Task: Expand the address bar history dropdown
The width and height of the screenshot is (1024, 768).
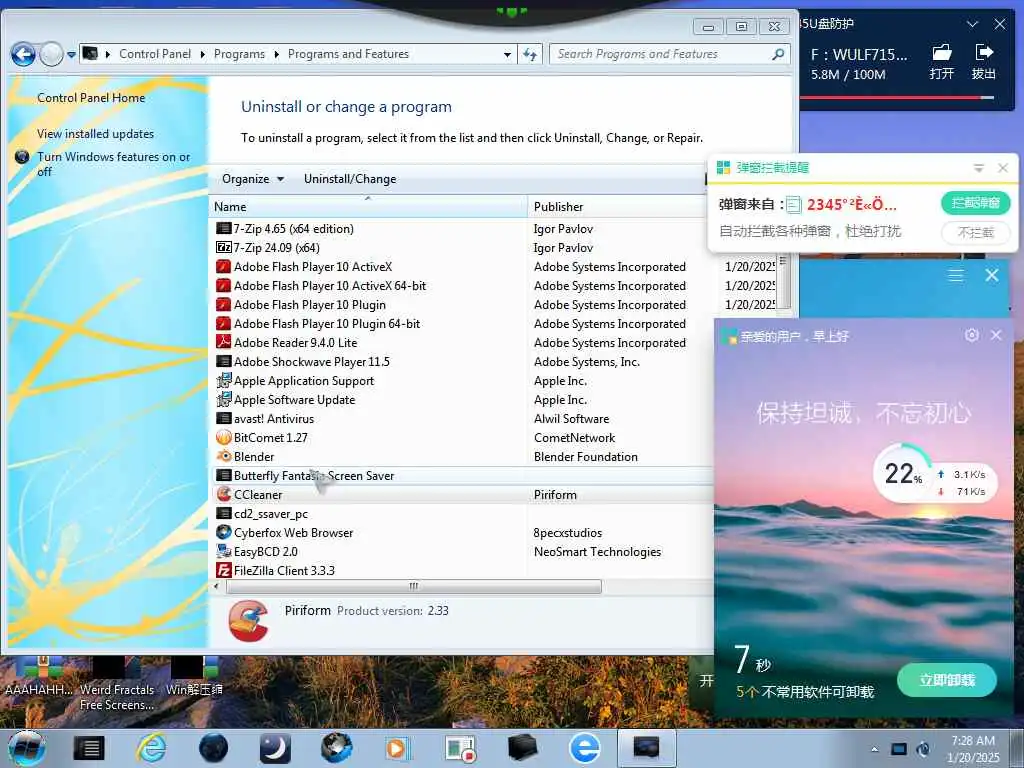Action: [x=507, y=54]
